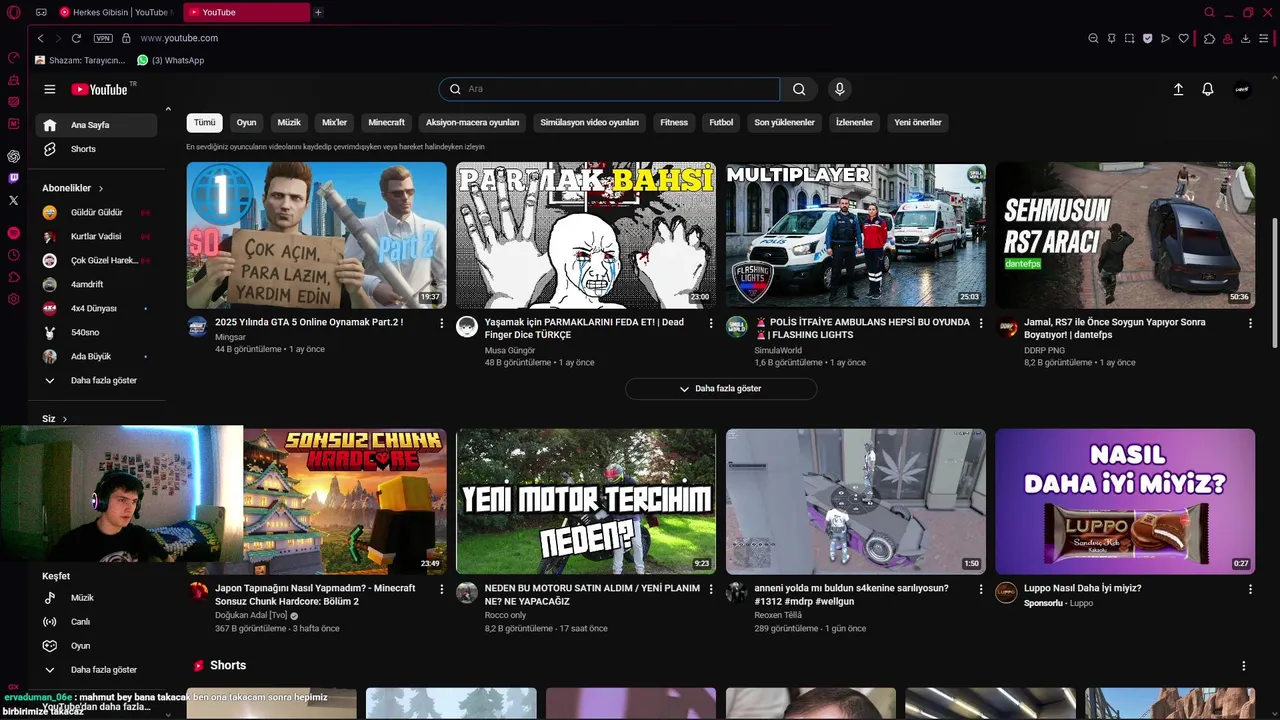Select the 'Tümü' filter chip
The height and width of the screenshot is (720, 1280).
pos(204,122)
